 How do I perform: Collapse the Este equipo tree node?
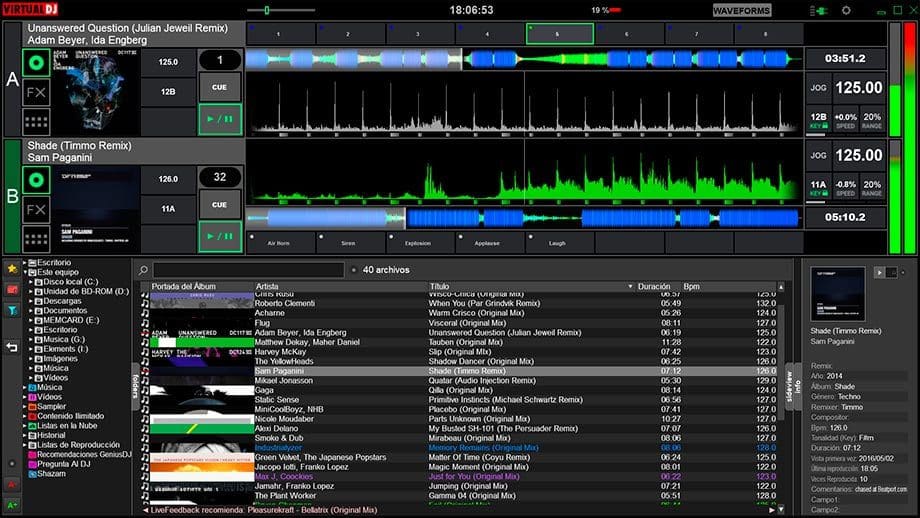[x=25, y=272]
